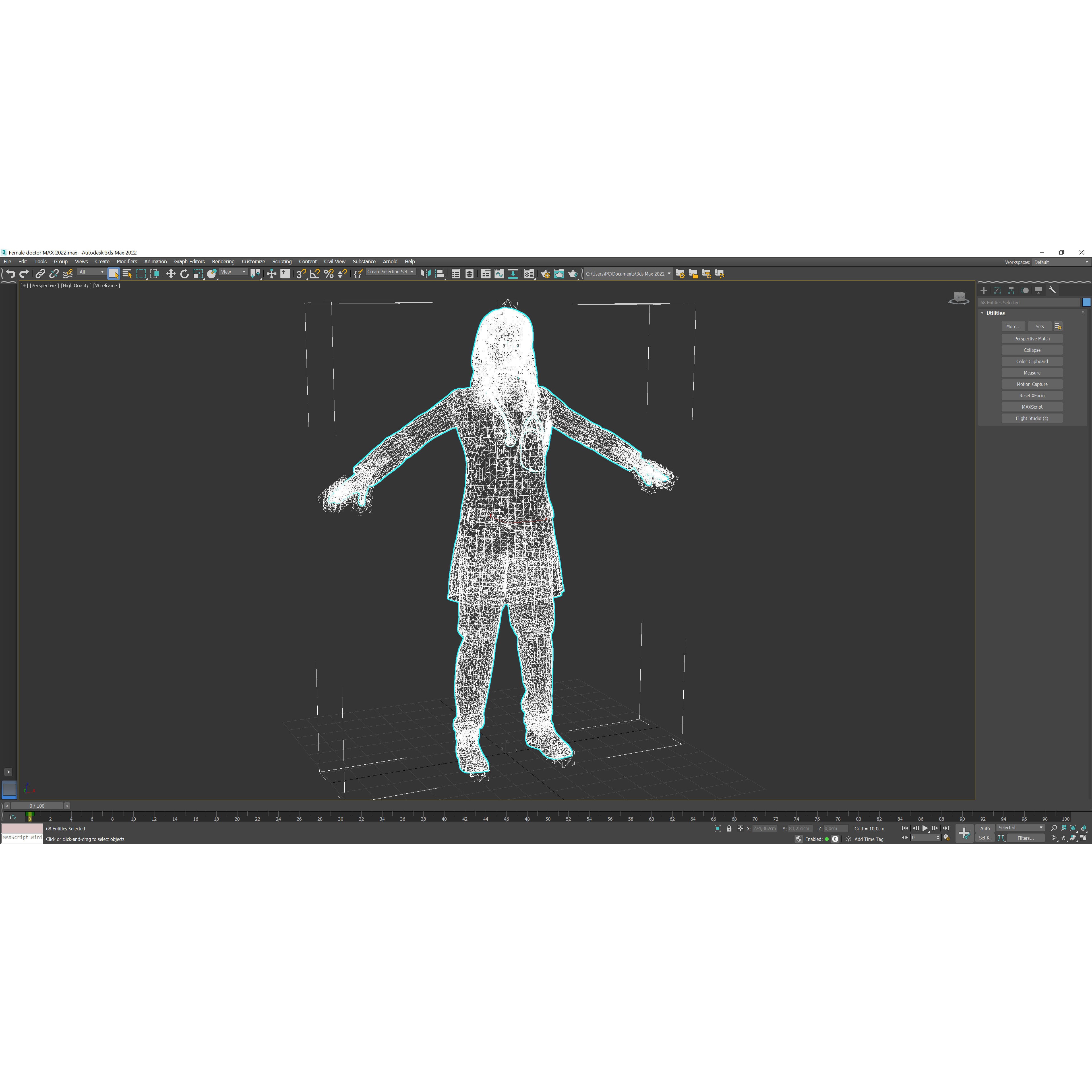Toggle the Spinner Snap button
This screenshot has height=1092, width=1092.
(x=342, y=274)
